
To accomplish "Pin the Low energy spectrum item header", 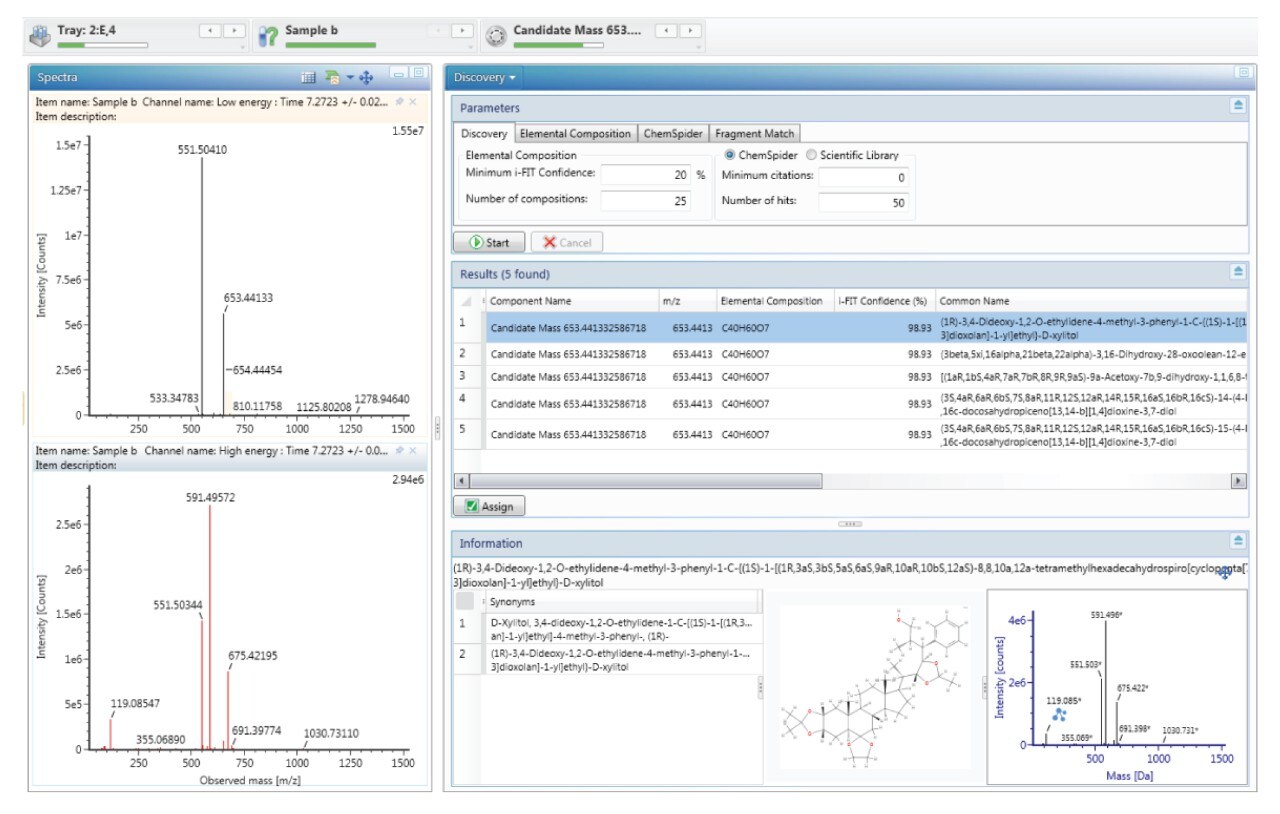I will coord(400,102).
